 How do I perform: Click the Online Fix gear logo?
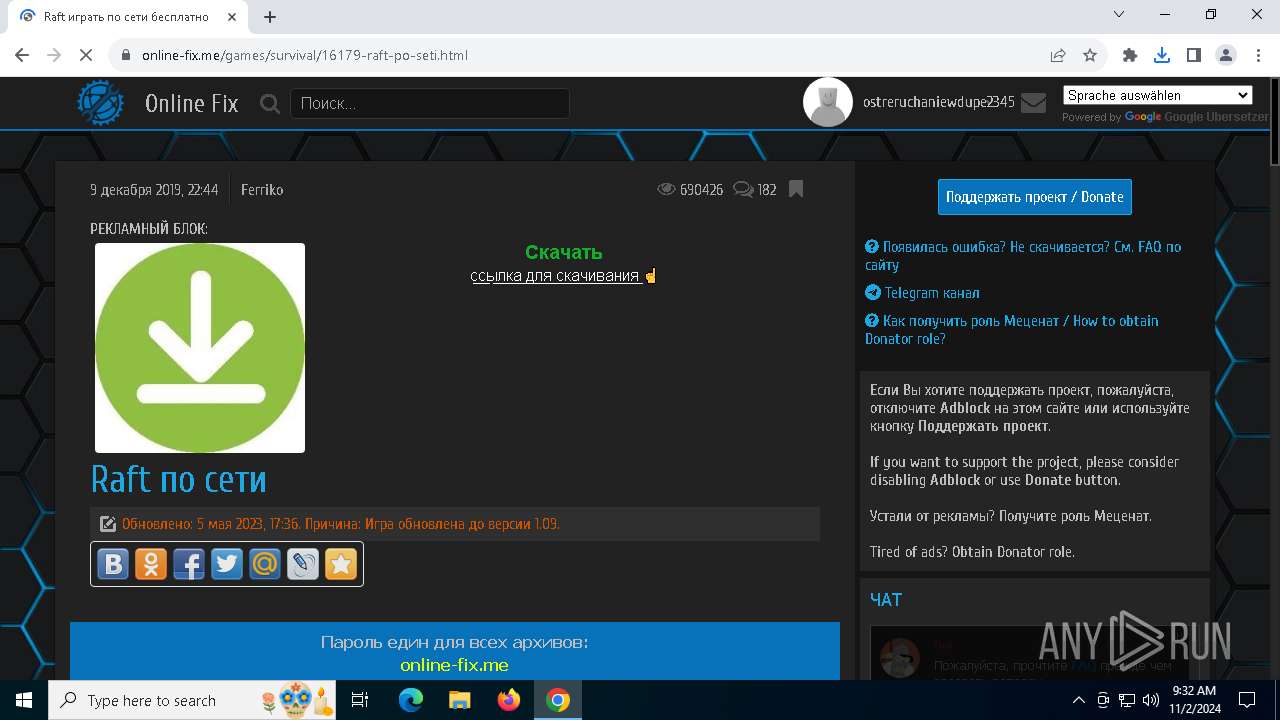coord(101,103)
